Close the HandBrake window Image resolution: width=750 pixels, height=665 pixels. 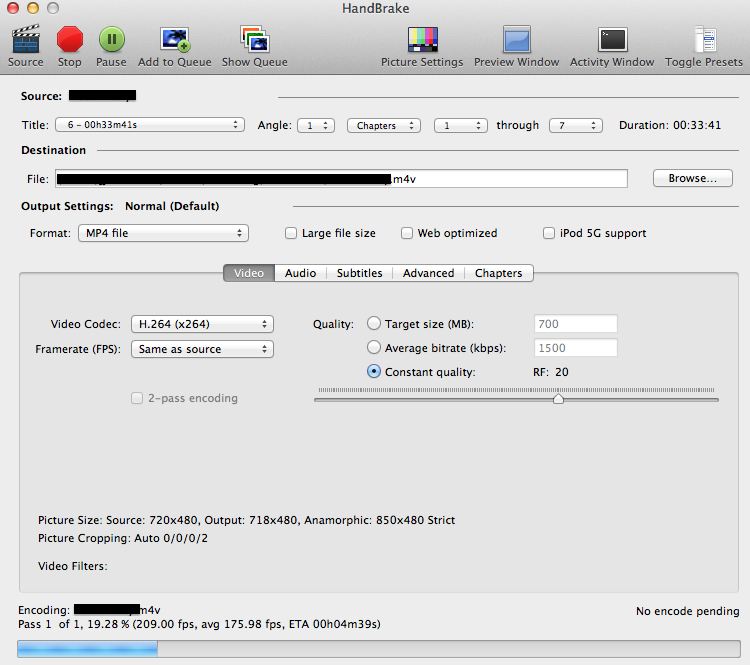point(13,8)
